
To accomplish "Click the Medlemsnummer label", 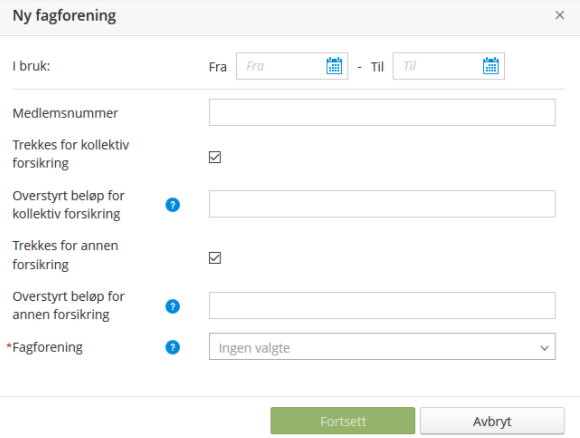I will tap(65, 113).
